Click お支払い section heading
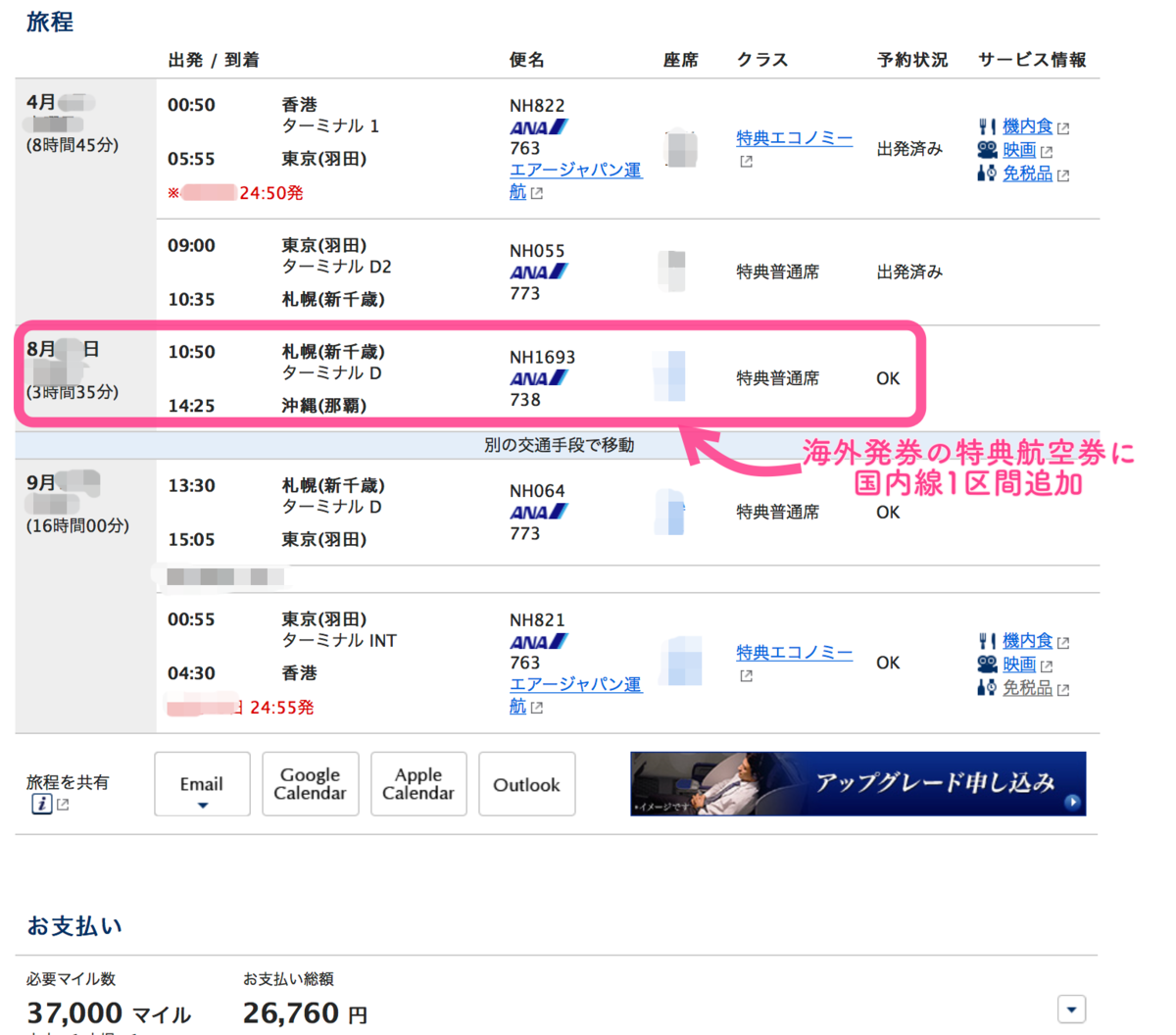Image resolution: width=1176 pixels, height=1035 pixels. [x=74, y=925]
